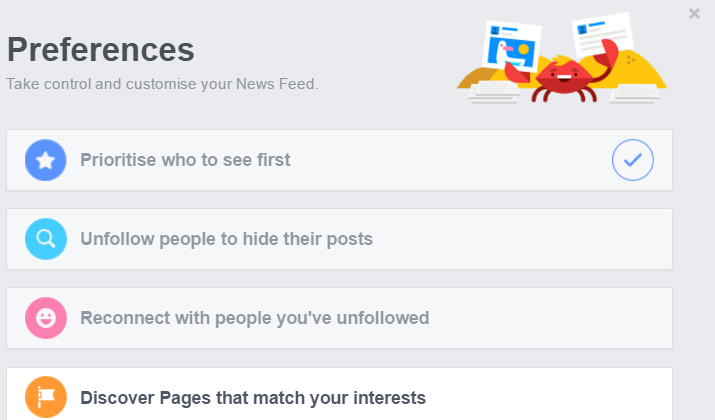This screenshot has width=715, height=420.
Task: Click the Preferences heading
Action: pos(101,50)
